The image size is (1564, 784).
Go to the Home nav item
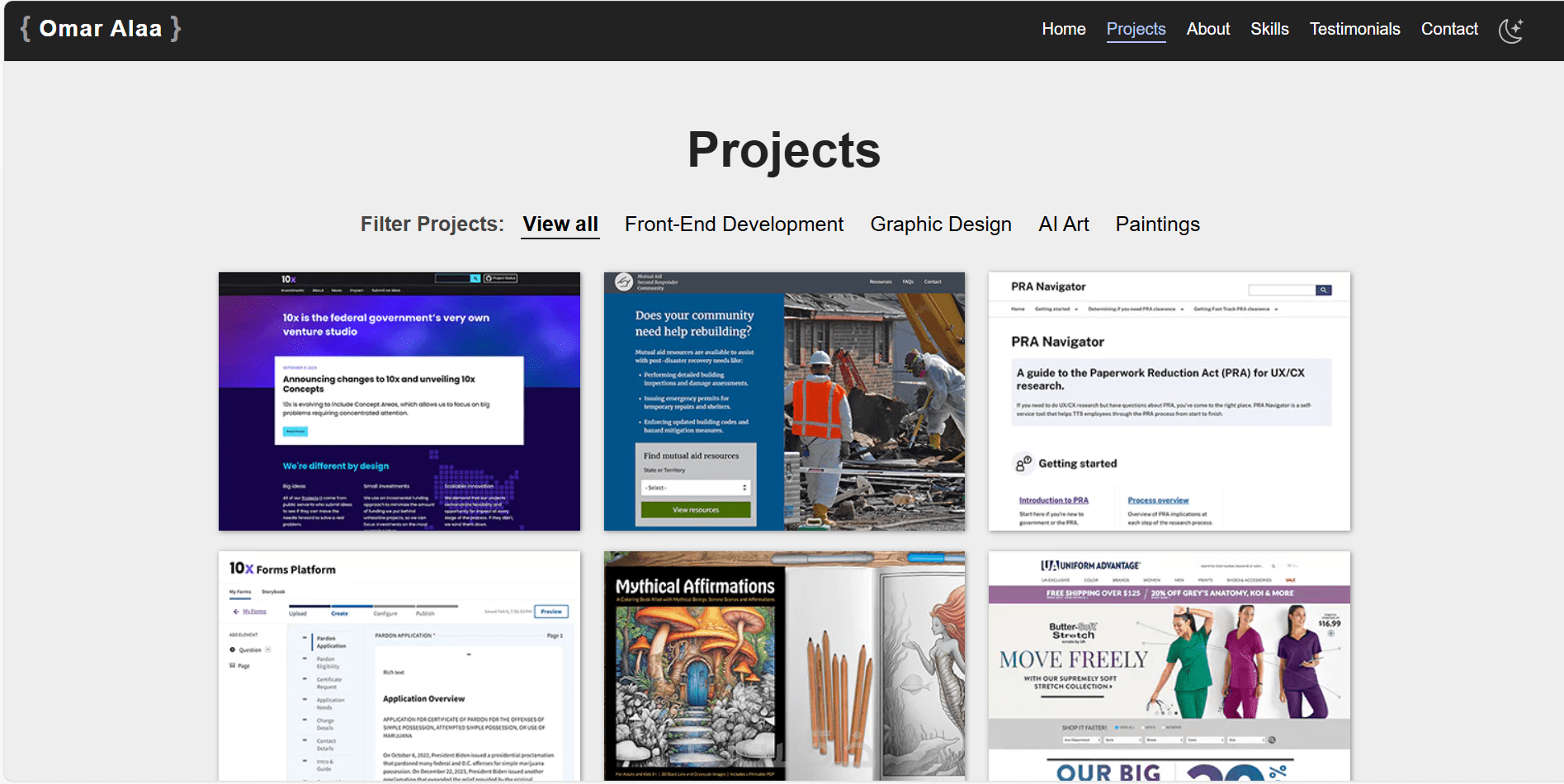click(x=1063, y=29)
